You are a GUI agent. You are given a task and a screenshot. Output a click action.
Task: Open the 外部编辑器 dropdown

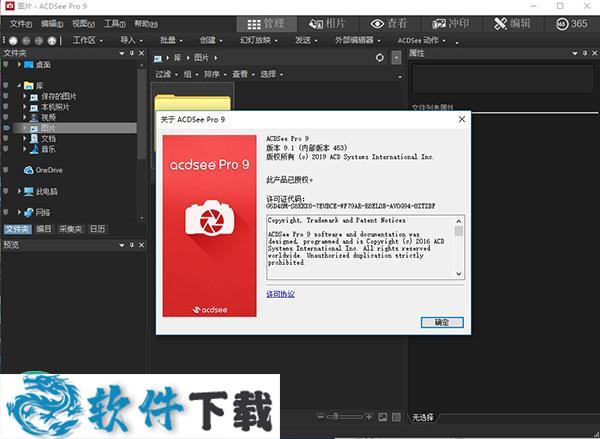tap(358, 40)
